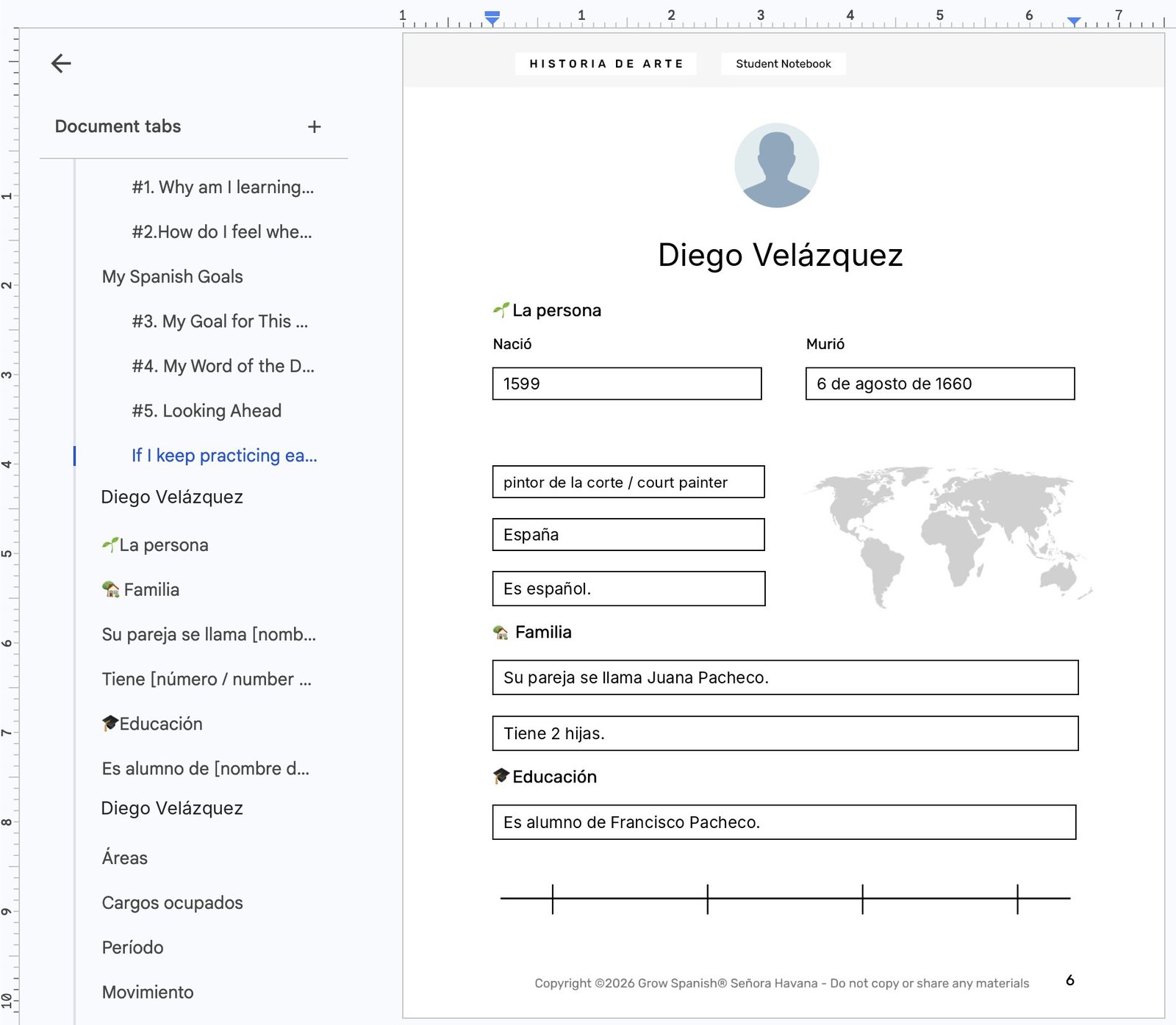Open the first 'Diego Velázquez' outline heading
1176x1025 pixels.
pyautogui.click(x=172, y=497)
